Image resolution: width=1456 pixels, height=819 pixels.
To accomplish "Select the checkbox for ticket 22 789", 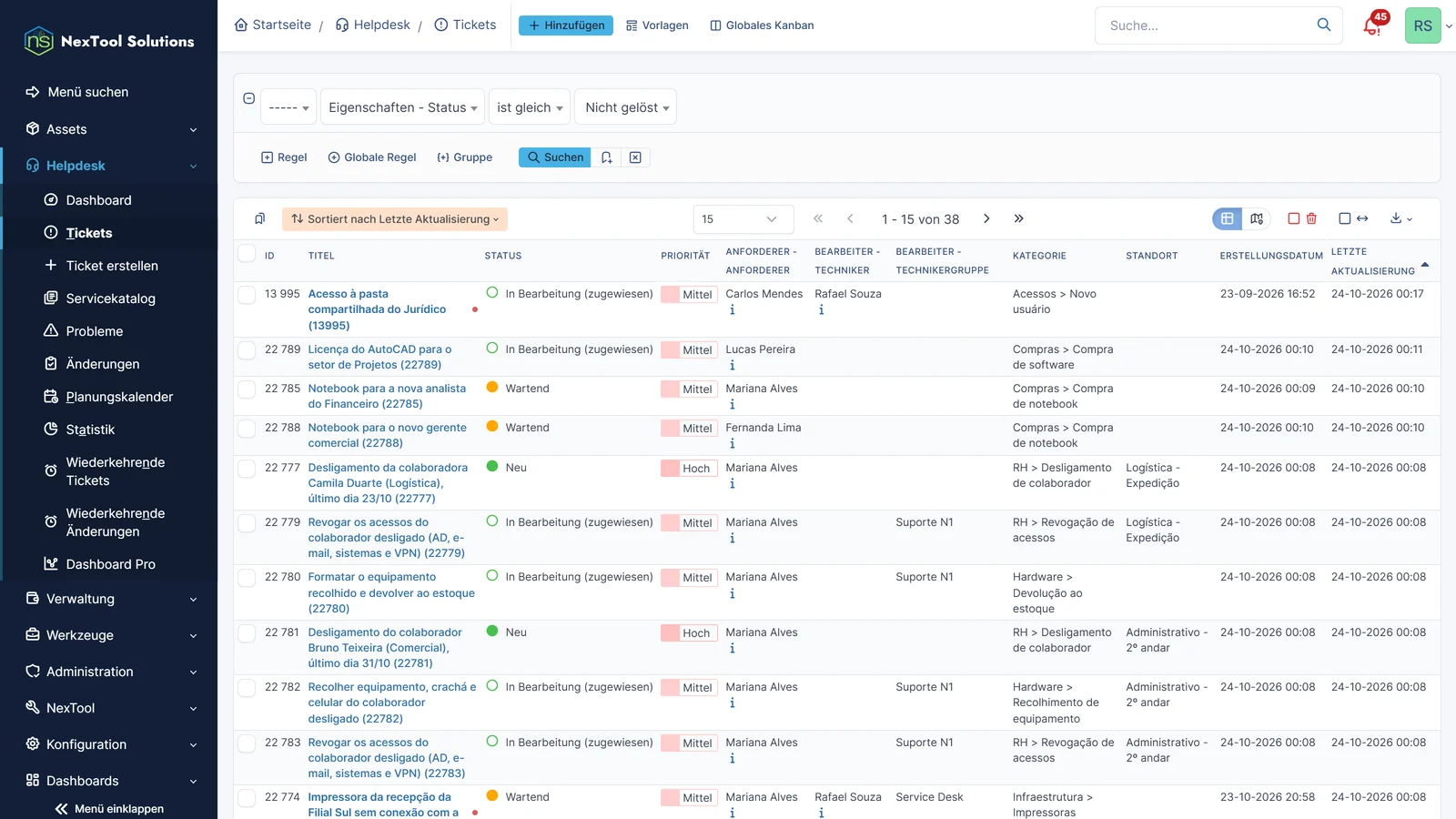I will point(247,349).
